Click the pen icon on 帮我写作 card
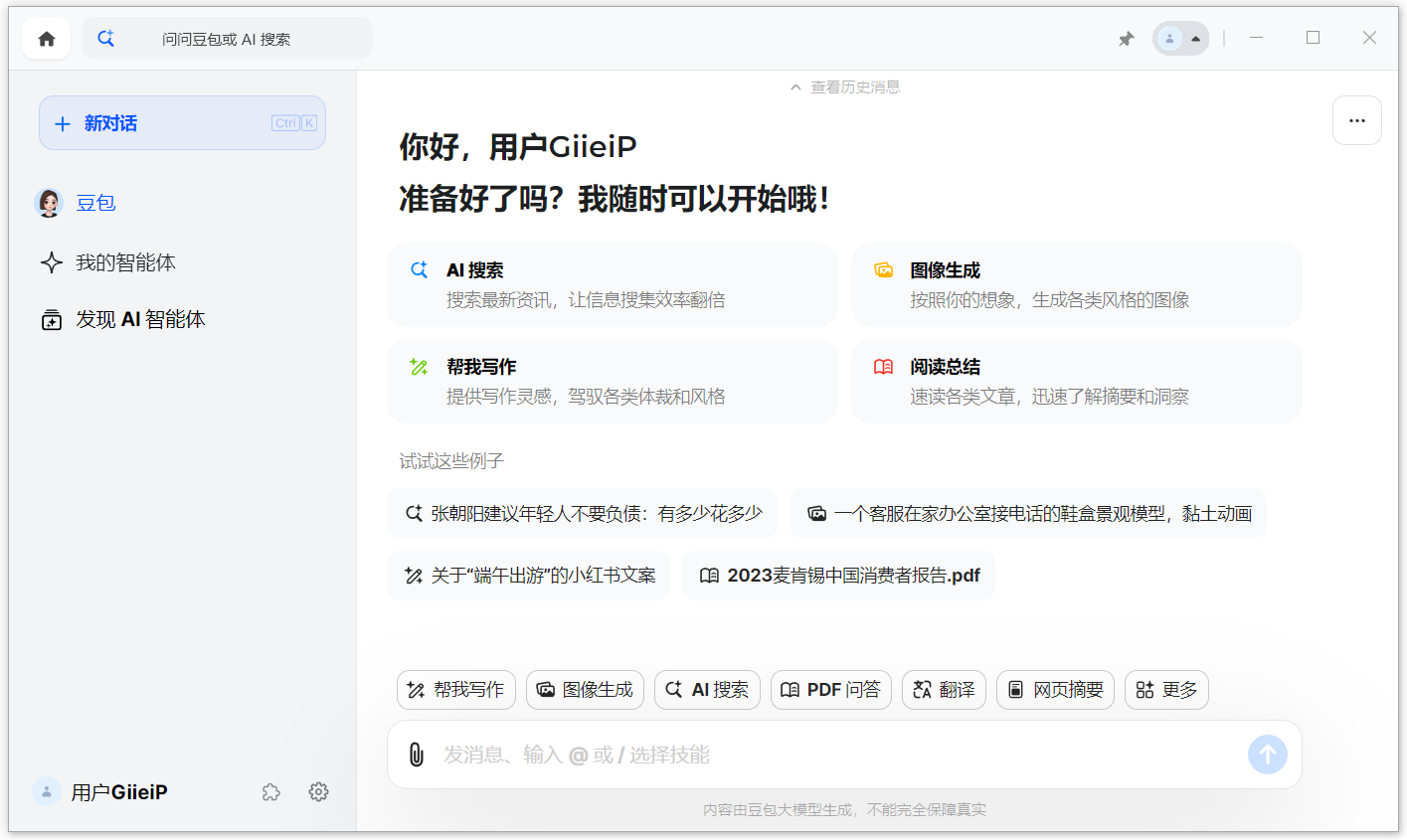Screen dimensions: 1407x840 tap(419, 367)
